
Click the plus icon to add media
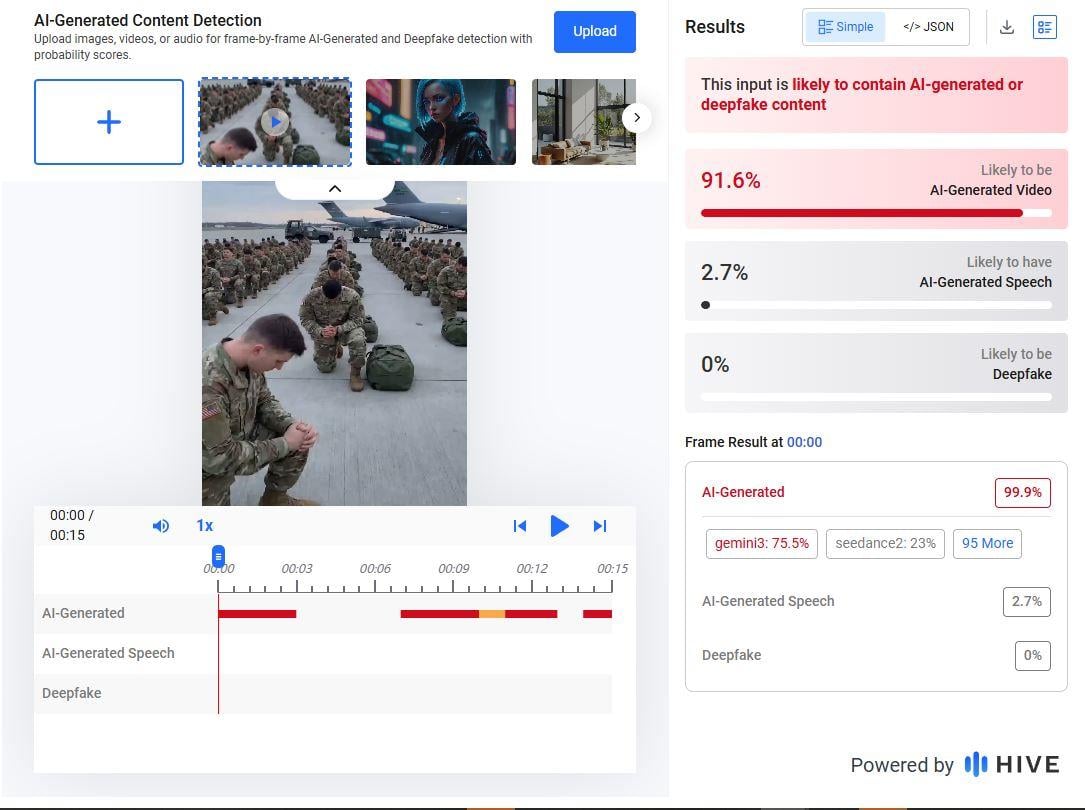(109, 122)
